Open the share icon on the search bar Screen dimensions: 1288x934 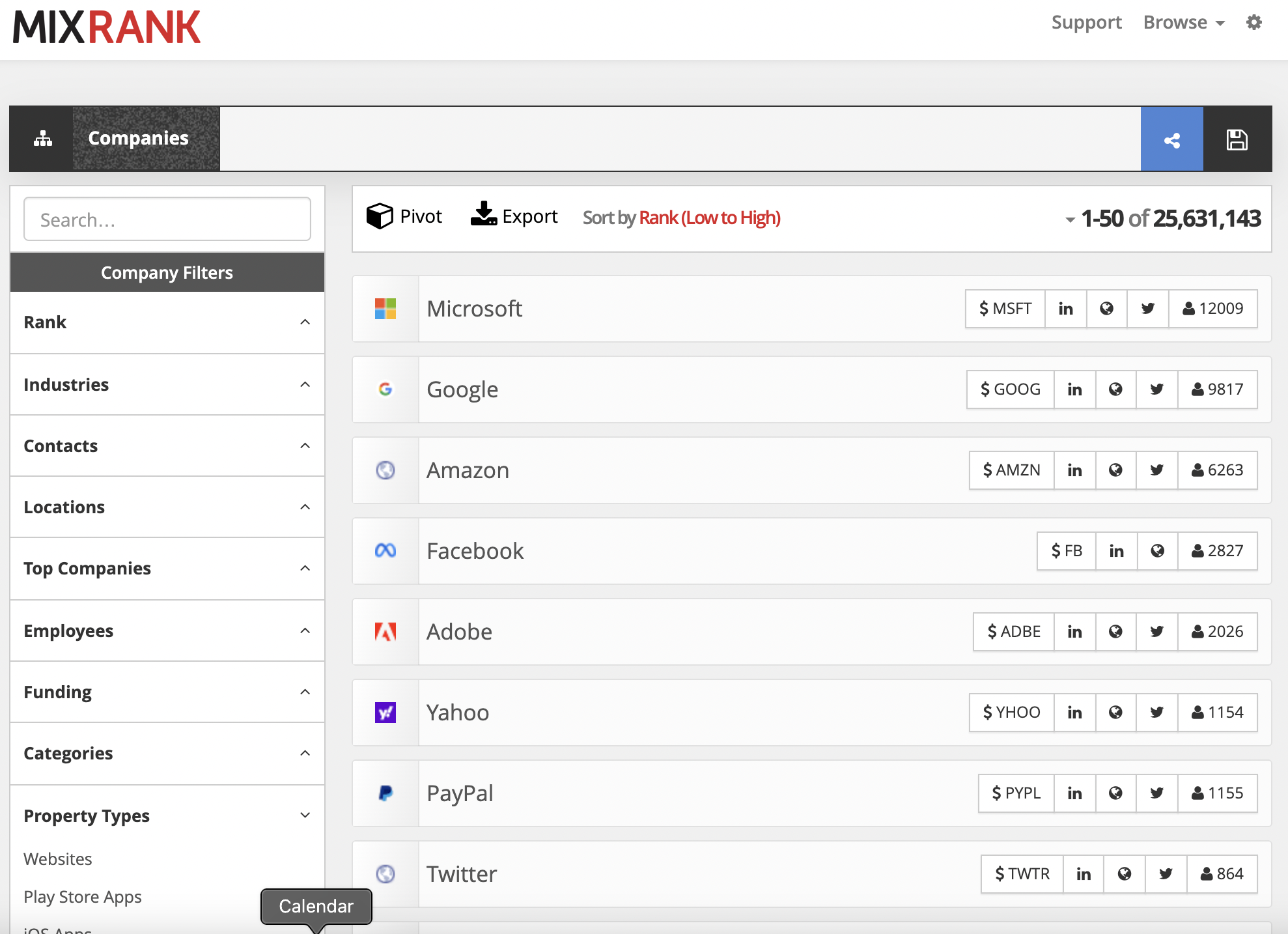1172,138
